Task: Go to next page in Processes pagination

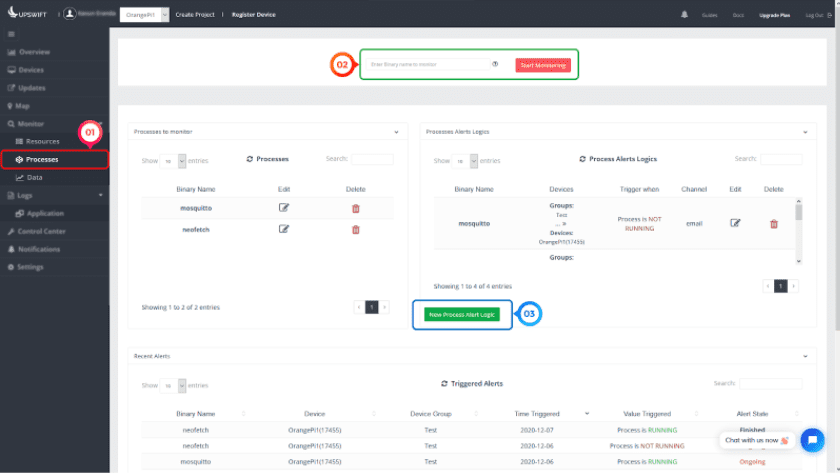Action: (x=384, y=307)
